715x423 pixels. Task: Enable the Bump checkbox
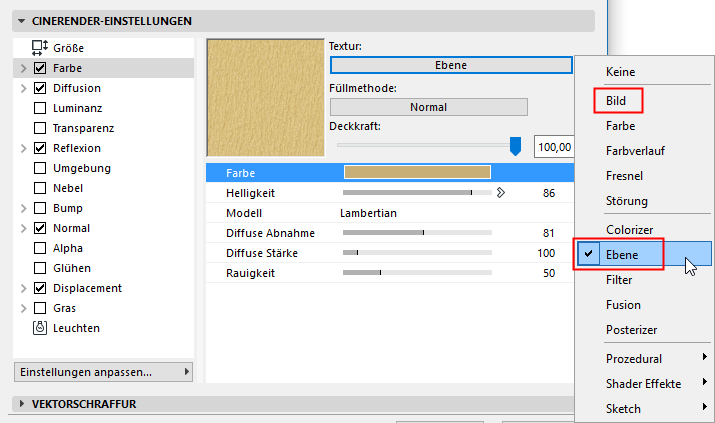click(40, 208)
